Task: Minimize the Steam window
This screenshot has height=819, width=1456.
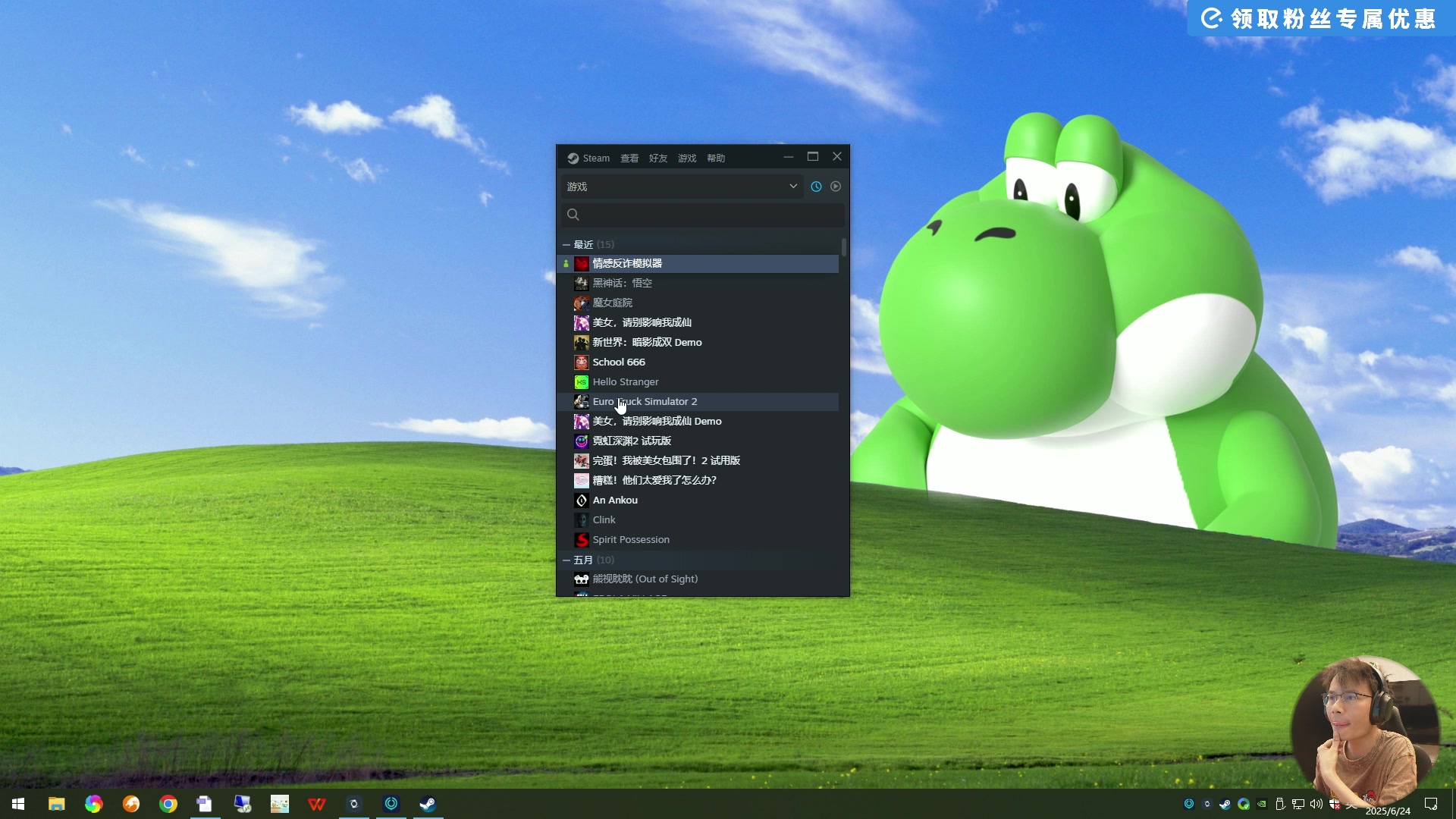Action: [x=789, y=156]
